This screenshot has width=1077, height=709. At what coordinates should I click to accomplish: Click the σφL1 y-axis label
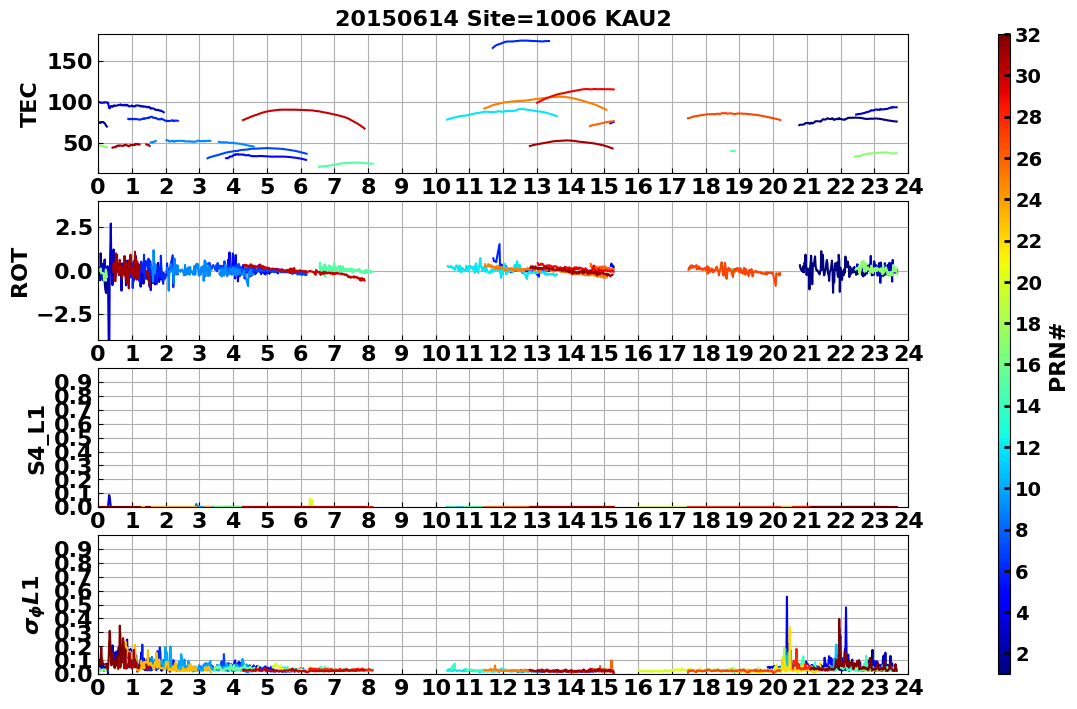(x=32, y=605)
